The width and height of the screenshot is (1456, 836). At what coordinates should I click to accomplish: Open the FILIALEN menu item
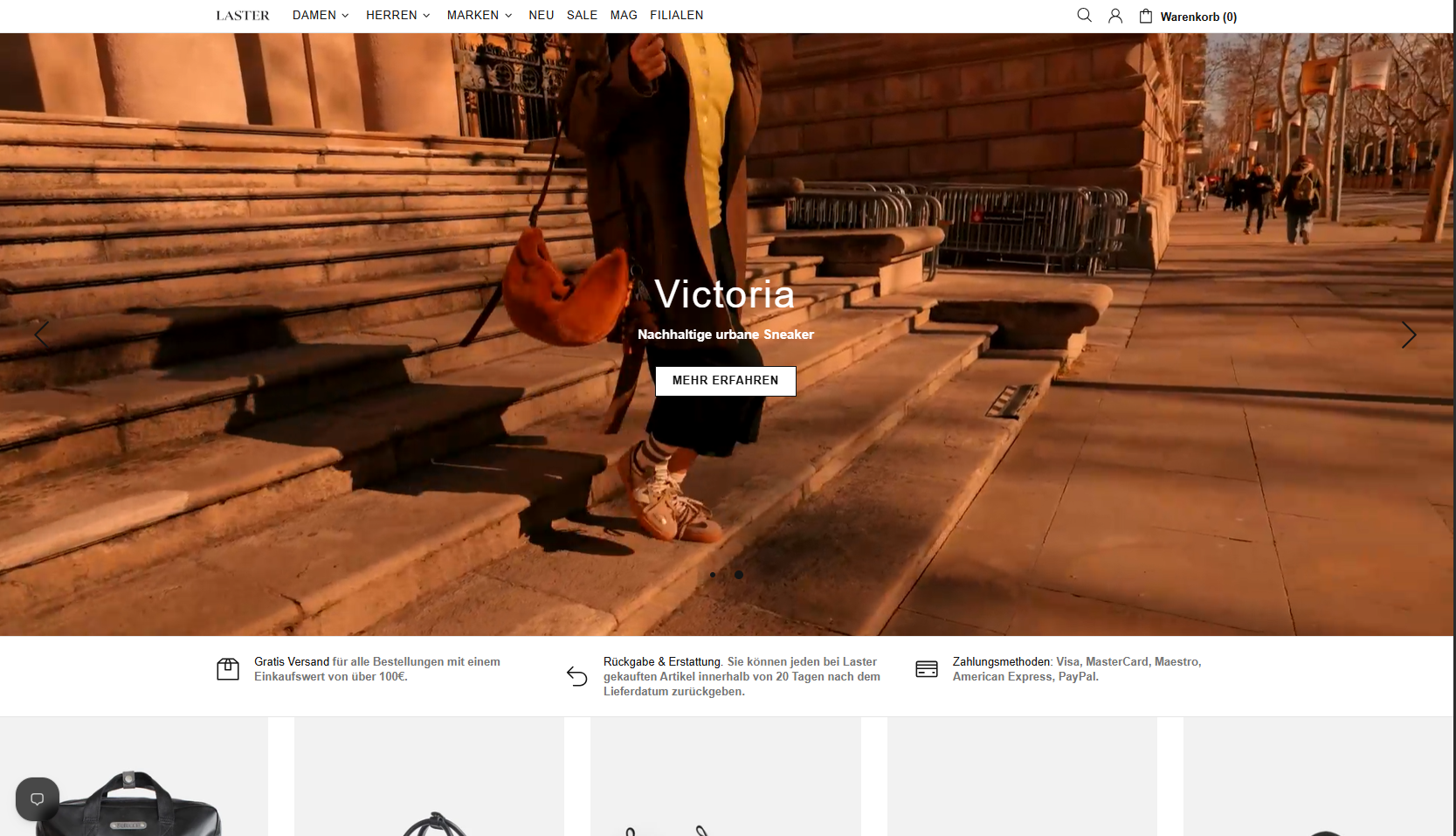click(x=677, y=15)
